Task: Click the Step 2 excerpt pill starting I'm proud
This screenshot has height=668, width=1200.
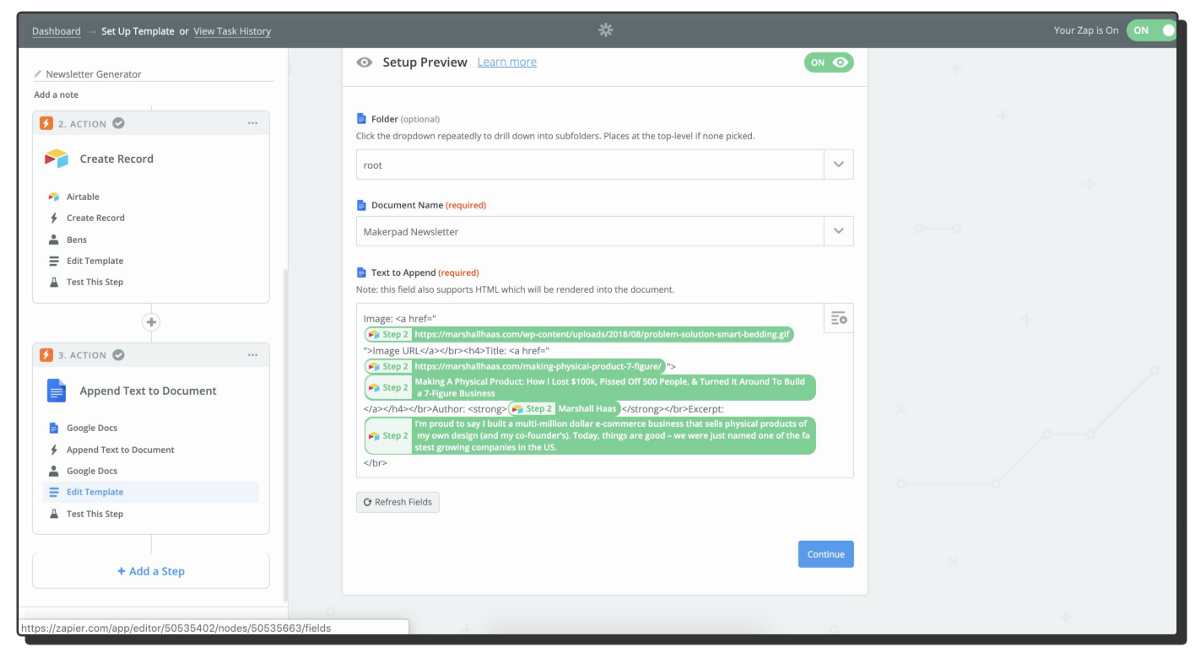Action: [590, 436]
